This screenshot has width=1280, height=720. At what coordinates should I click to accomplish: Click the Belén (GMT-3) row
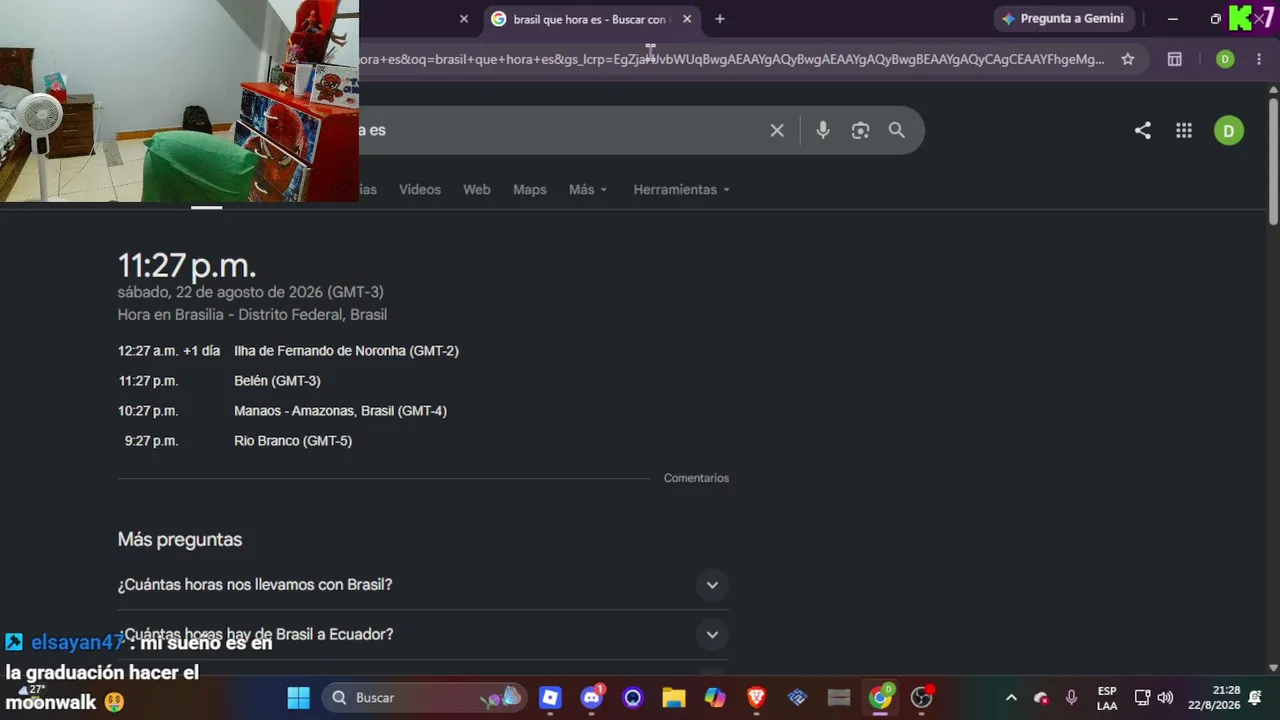click(x=219, y=381)
